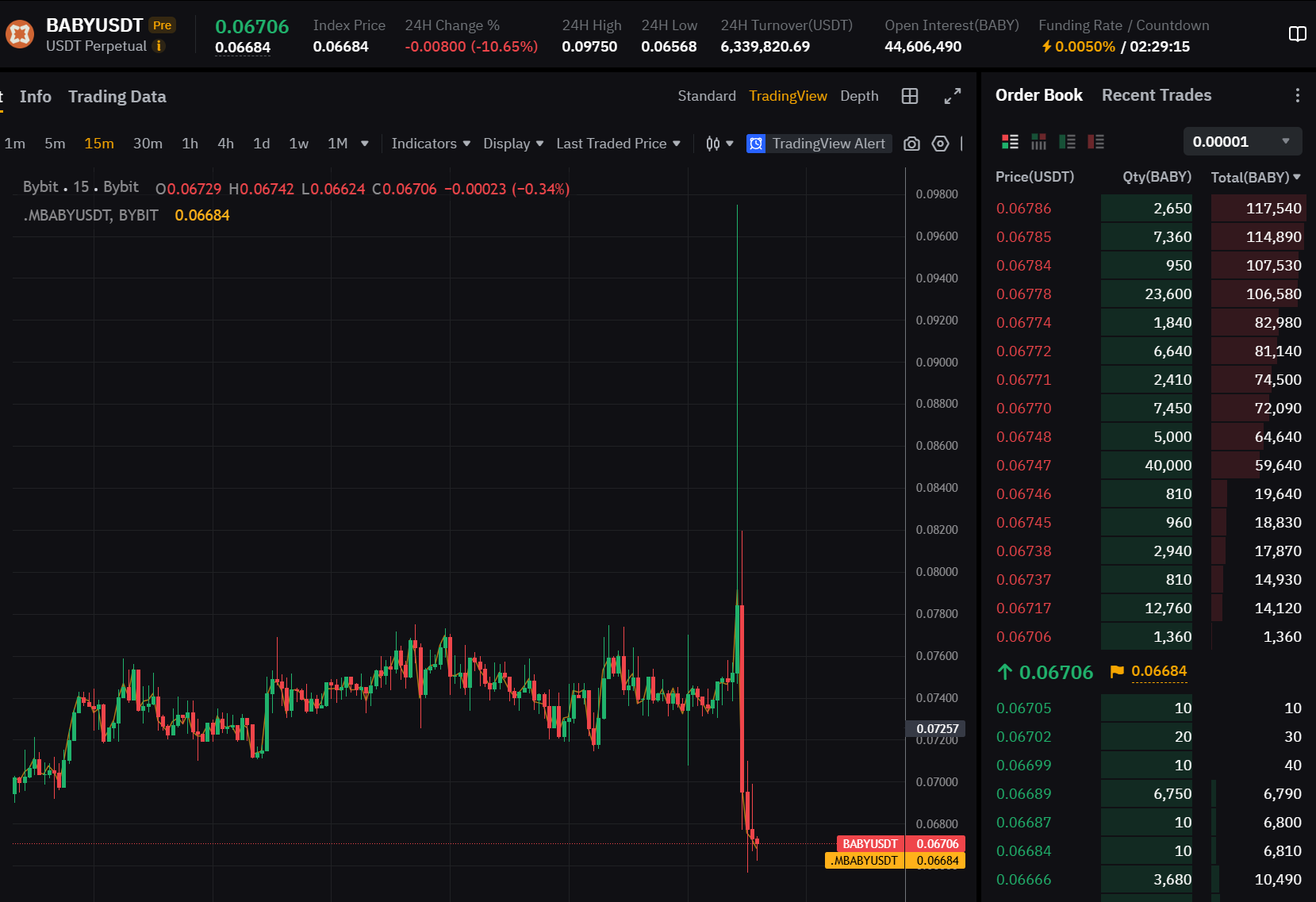Switch order book to side-by-side view

point(1038,142)
